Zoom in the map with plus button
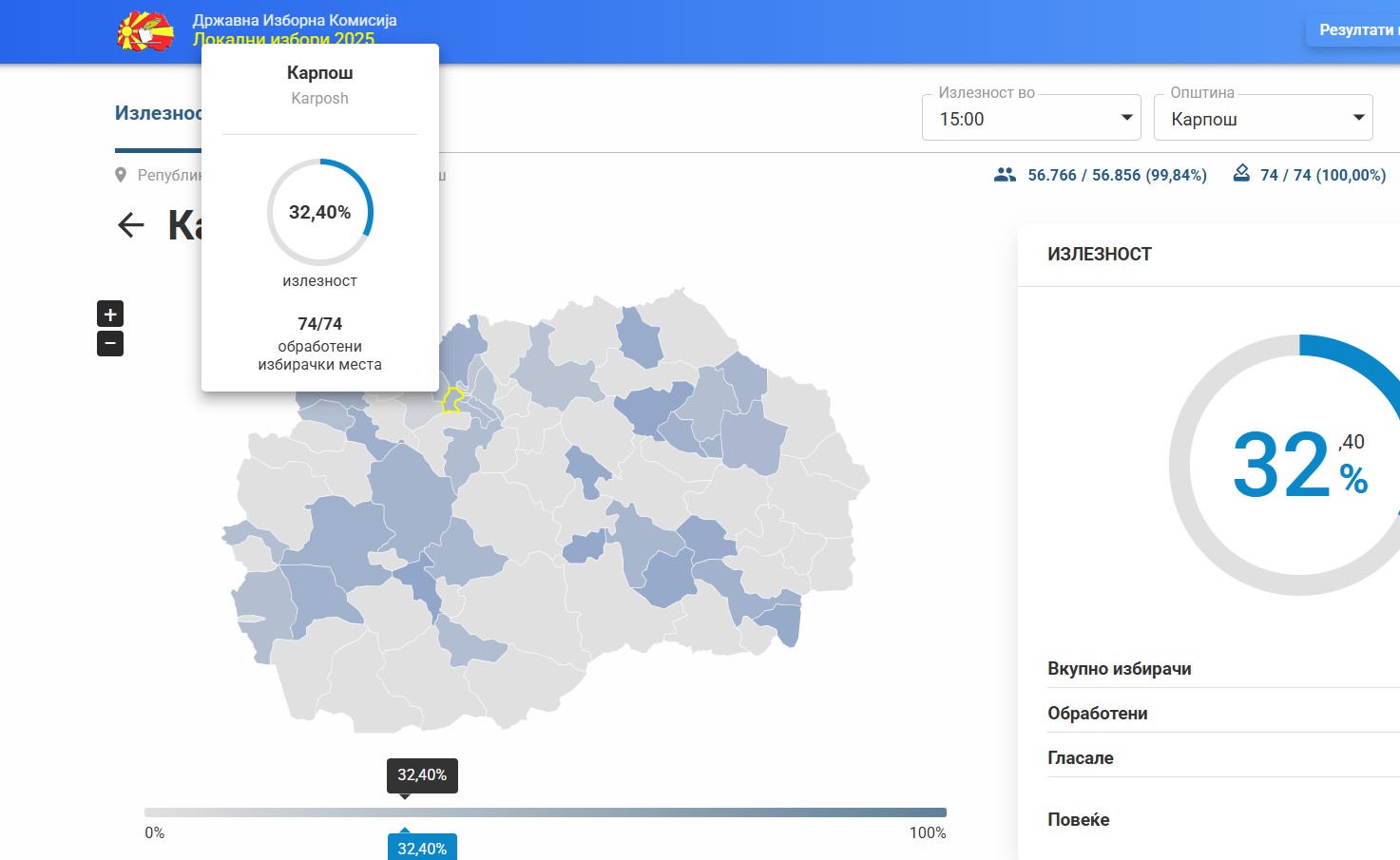 [110, 315]
